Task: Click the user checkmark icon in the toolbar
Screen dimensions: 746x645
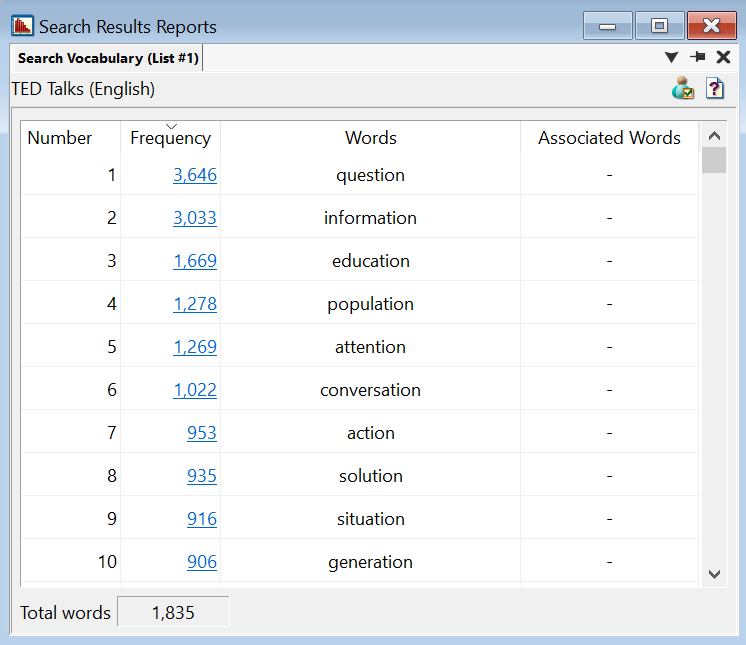Action: 683,89
